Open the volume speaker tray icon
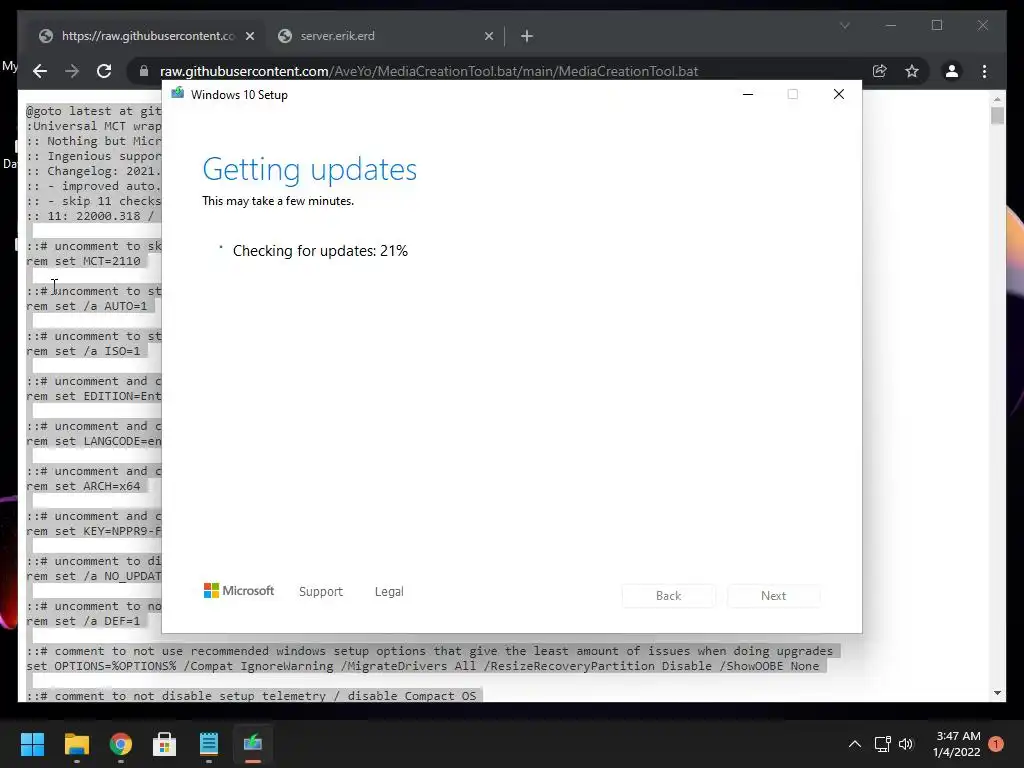This screenshot has height=768, width=1024. coord(906,744)
